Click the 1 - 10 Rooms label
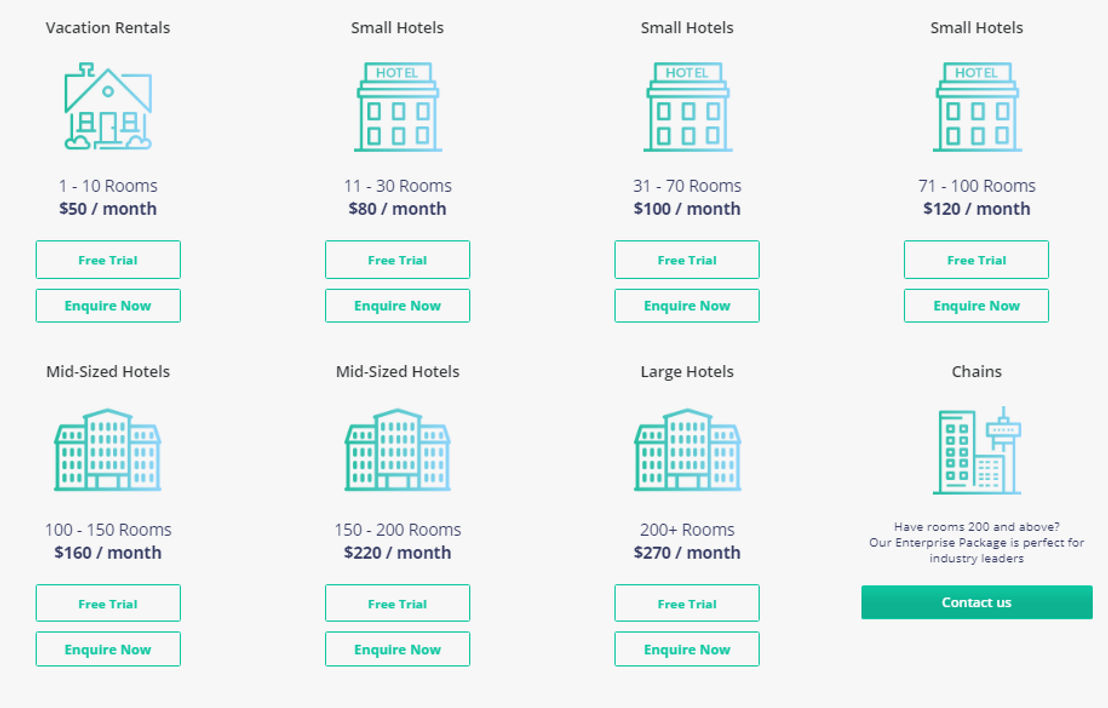 click(108, 186)
